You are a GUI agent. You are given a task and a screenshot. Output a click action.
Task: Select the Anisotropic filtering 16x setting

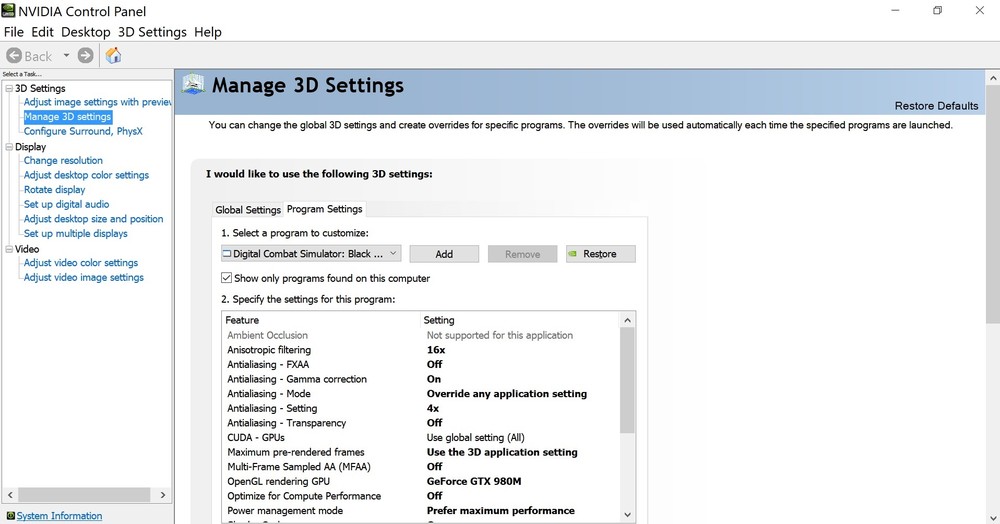tap(436, 350)
